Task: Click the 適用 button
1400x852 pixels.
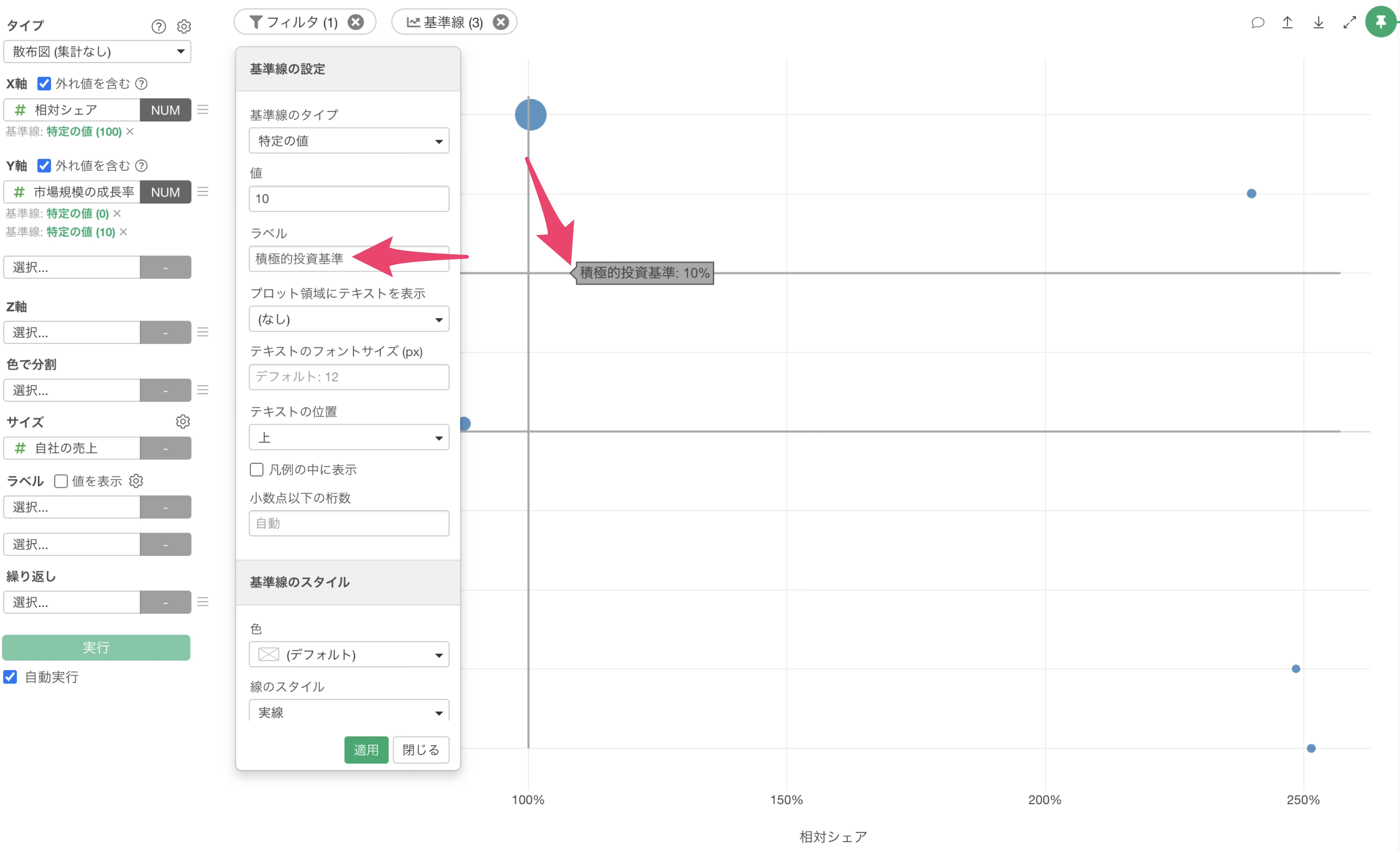Action: point(366,750)
